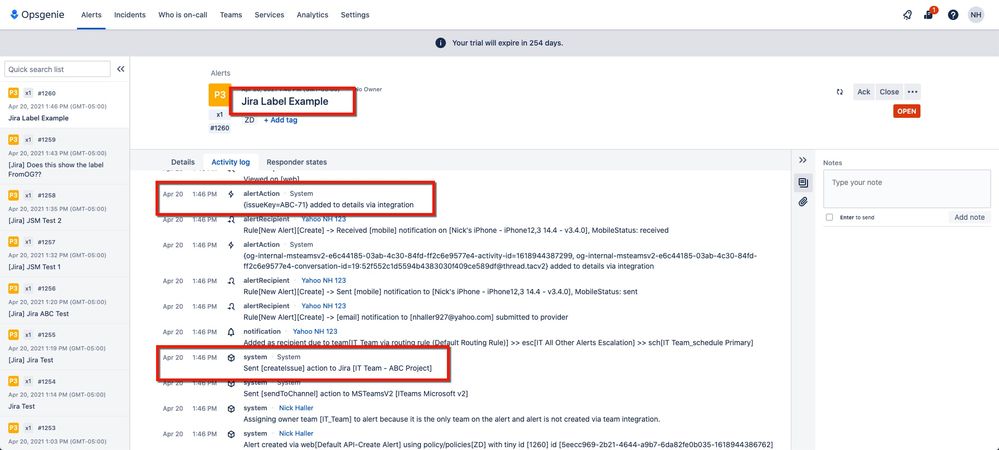Click the Add note button
999x450 pixels.
[x=969, y=217]
